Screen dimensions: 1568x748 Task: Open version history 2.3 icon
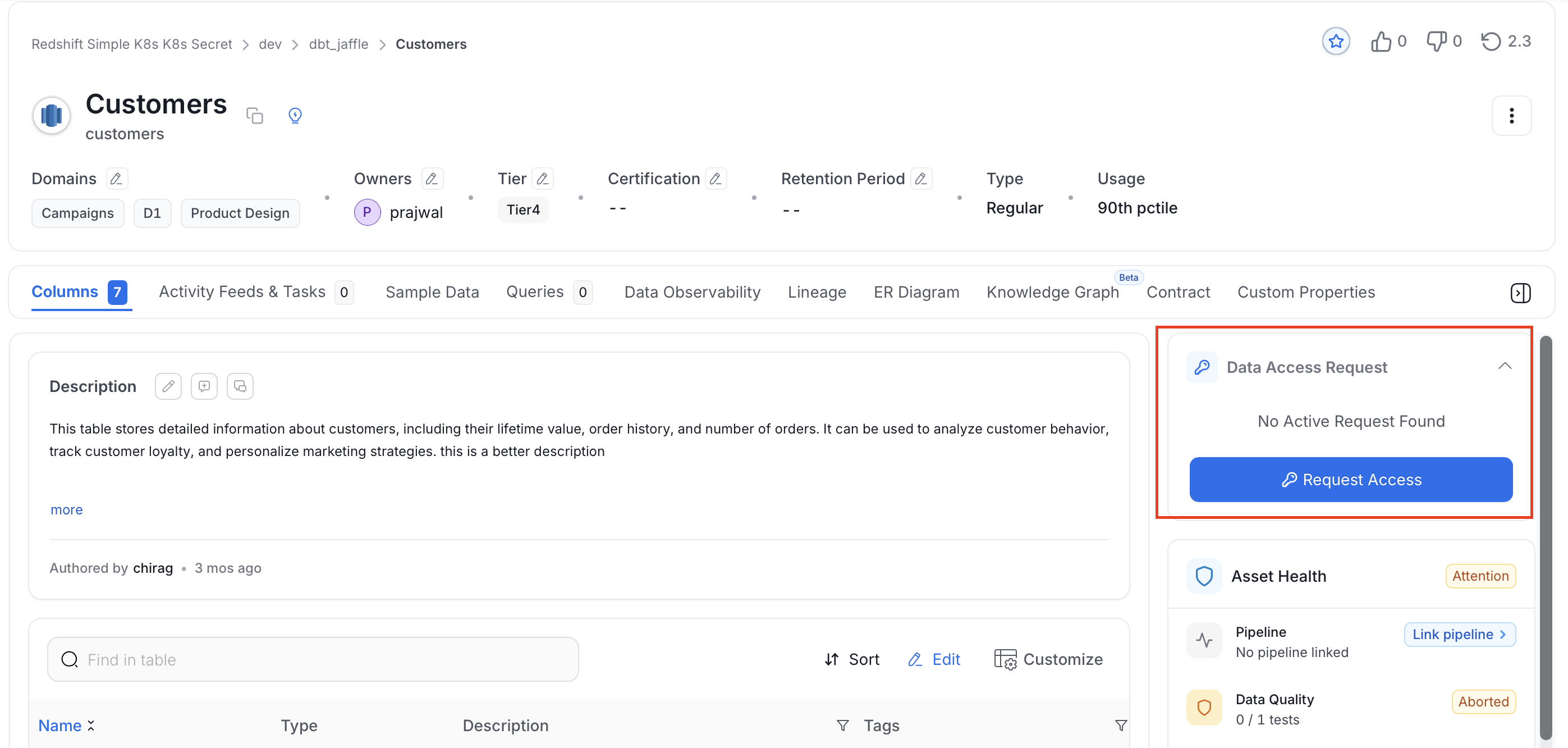point(1491,42)
